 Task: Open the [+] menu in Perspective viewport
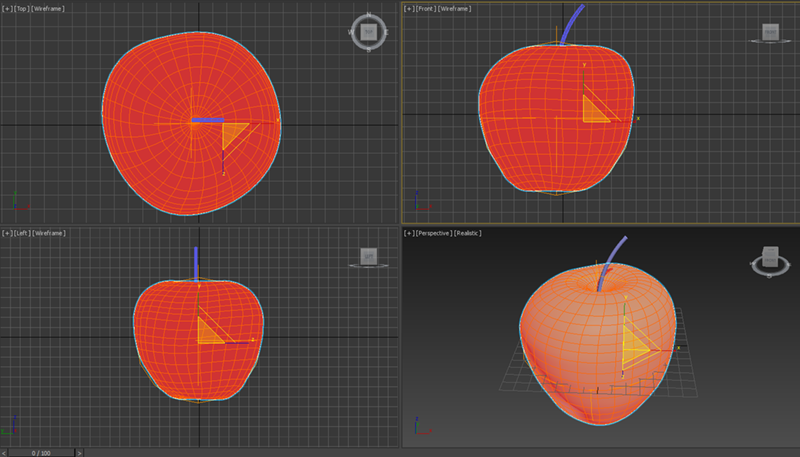click(409, 233)
